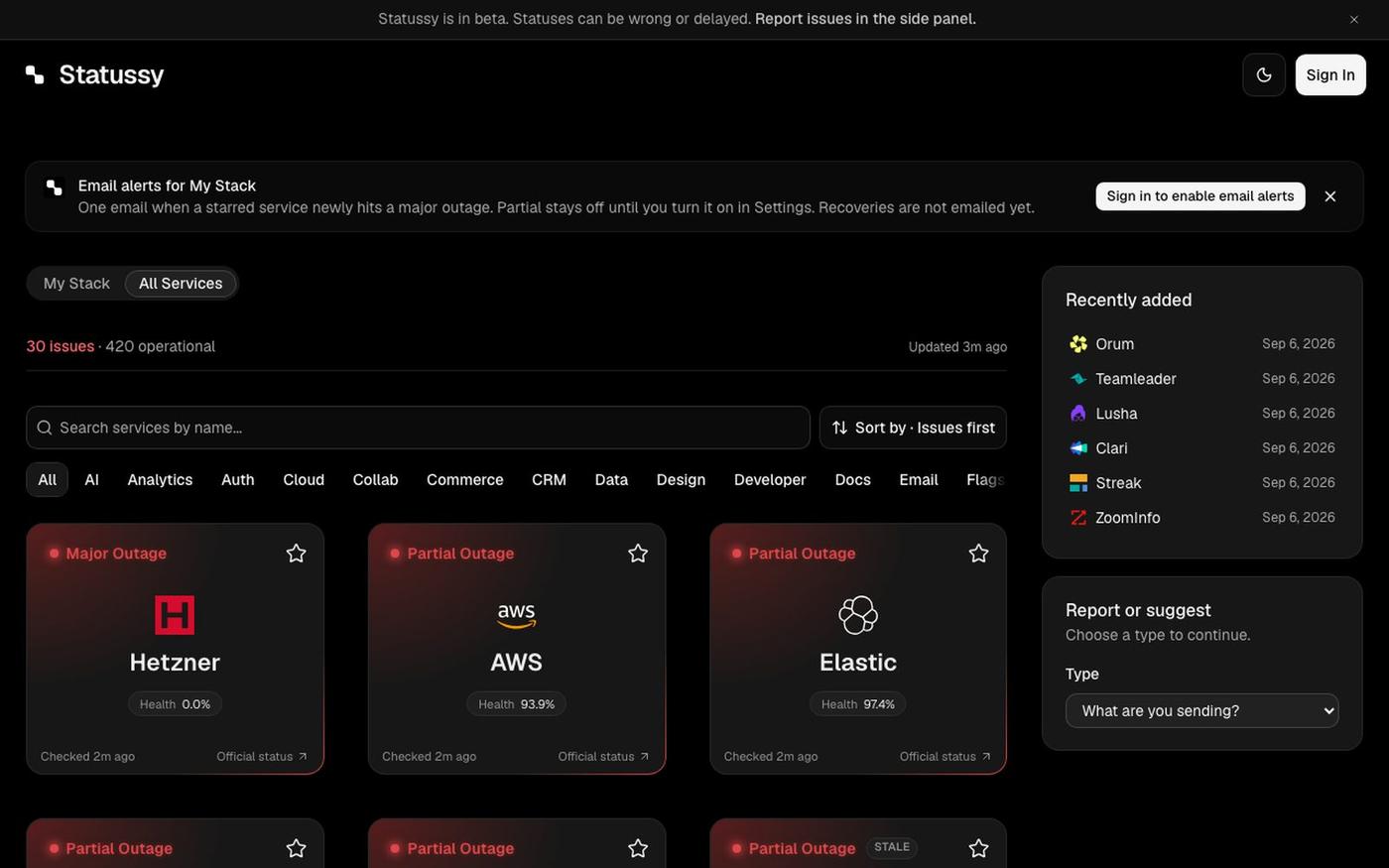Click Major Outage status on Hetzner card

tap(116, 554)
